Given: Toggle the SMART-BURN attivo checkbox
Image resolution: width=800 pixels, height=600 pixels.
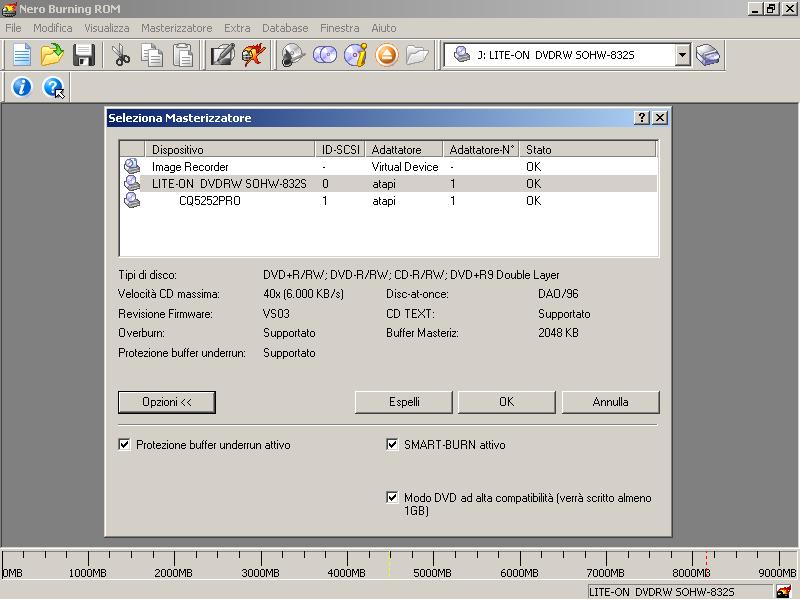Looking at the screenshot, I should pos(392,444).
